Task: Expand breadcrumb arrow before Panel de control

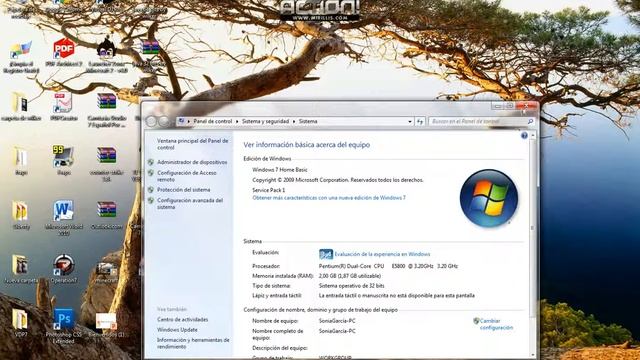Action: click(x=189, y=122)
